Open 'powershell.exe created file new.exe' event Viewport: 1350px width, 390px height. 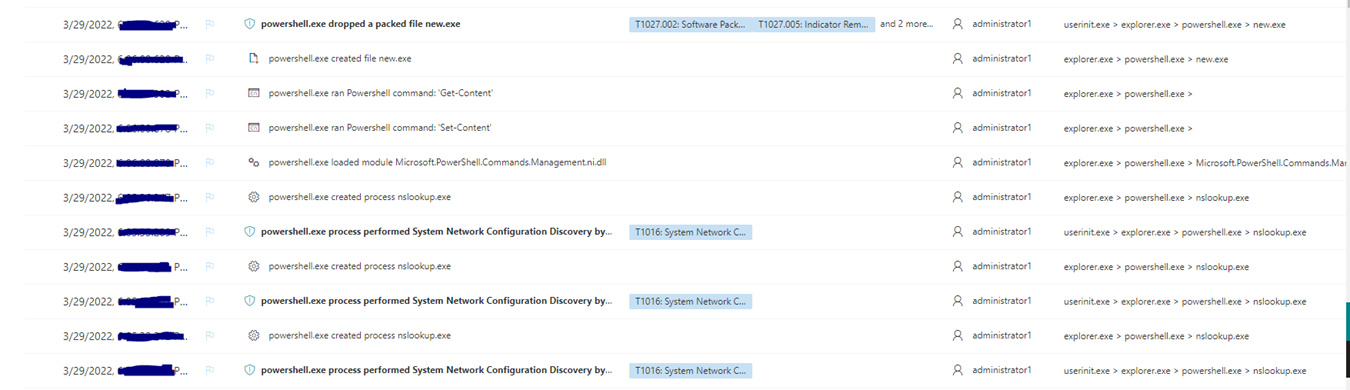pyautogui.click(x=340, y=58)
